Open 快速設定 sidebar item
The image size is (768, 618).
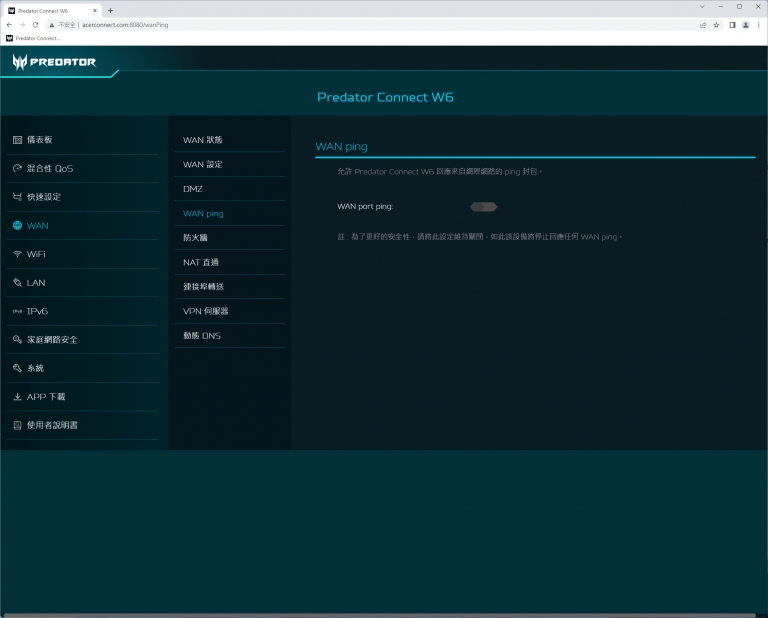[x=44, y=197]
